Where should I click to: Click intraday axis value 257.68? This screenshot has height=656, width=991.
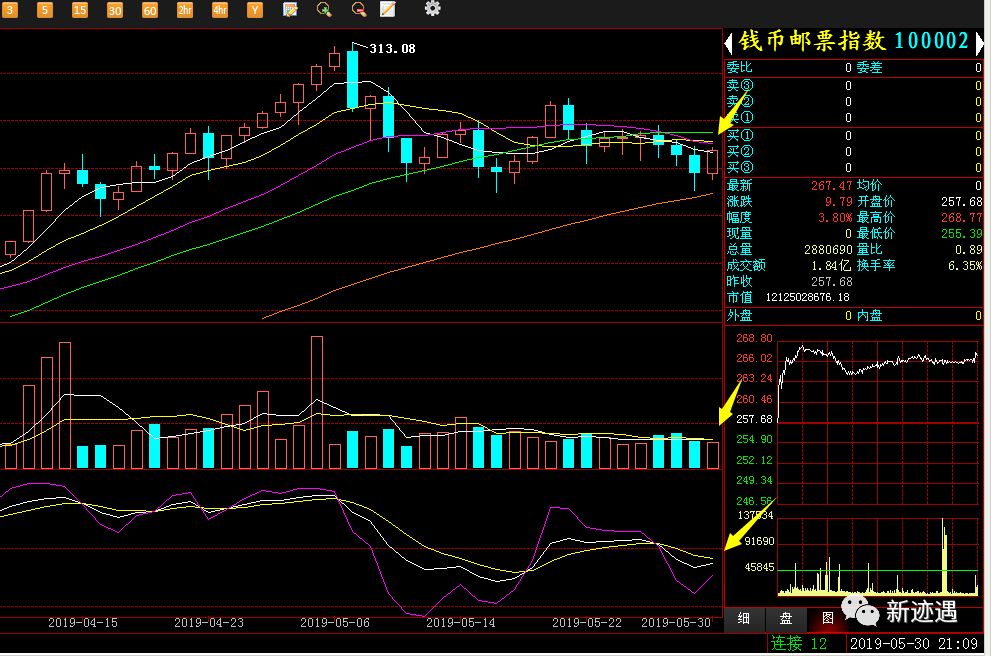tap(754, 419)
